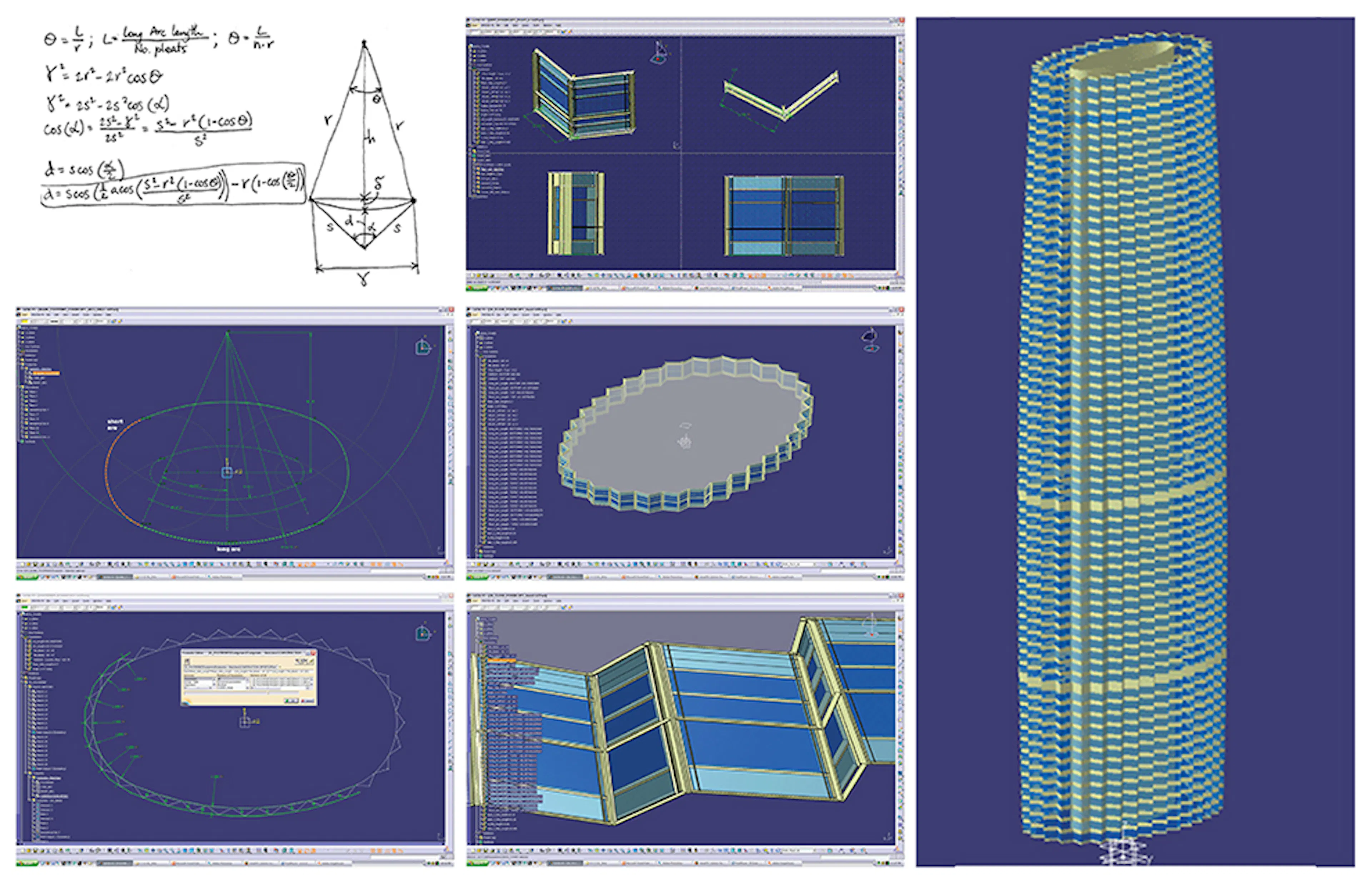Image resolution: width=1372 pixels, height=879 pixels.
Task: Click the axis origin marker in ellipse sketch
Action: tap(227, 472)
